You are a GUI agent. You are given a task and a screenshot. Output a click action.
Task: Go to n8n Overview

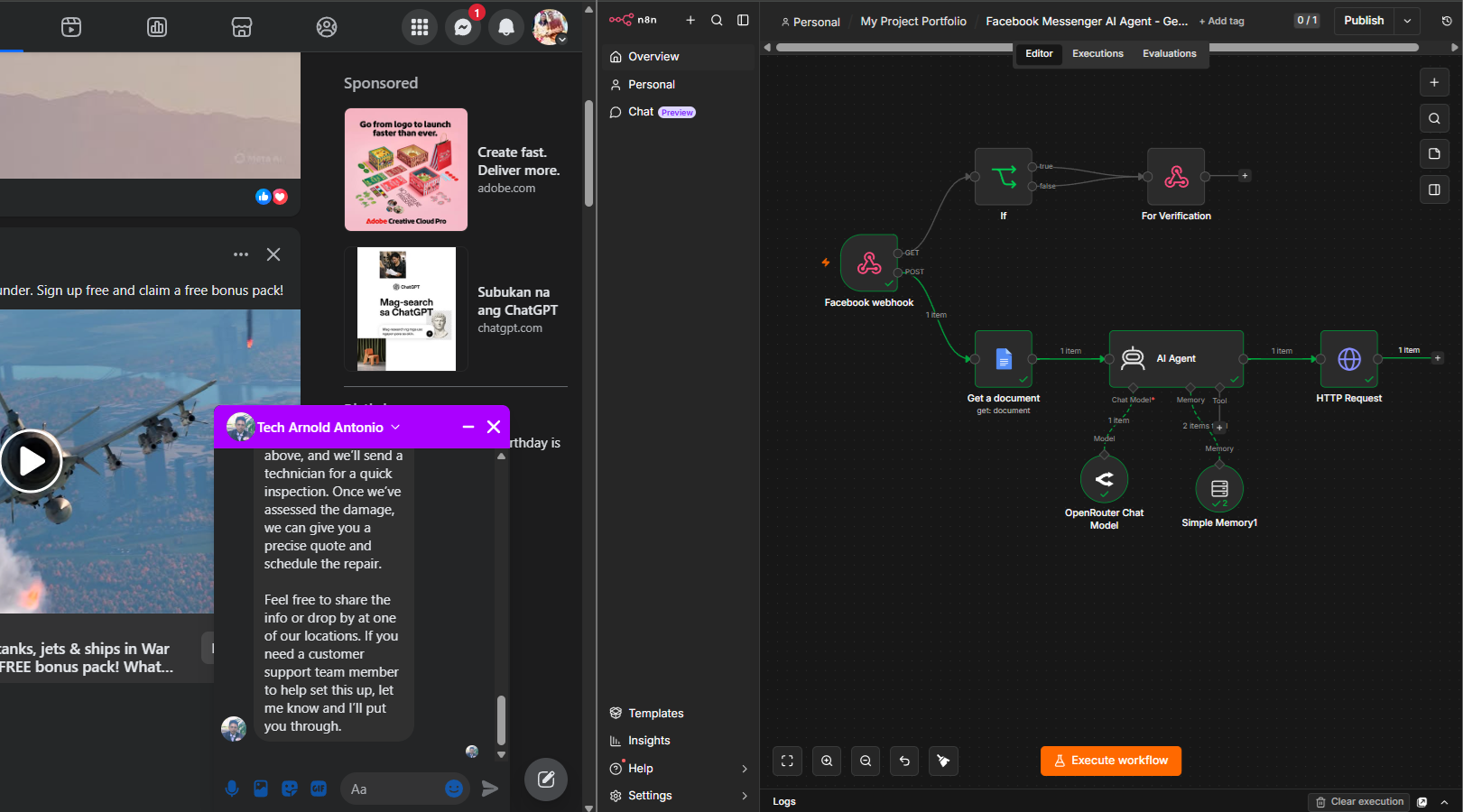click(679, 57)
